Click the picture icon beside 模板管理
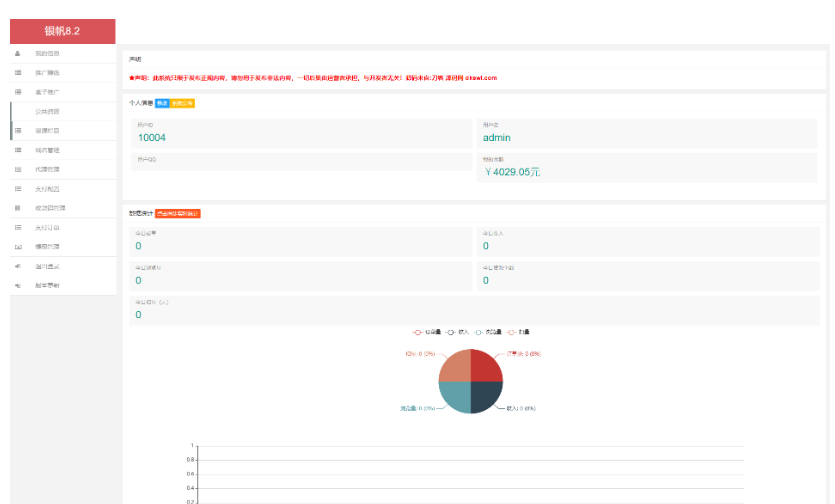Viewport: 835px width, 504px height. click(x=18, y=246)
